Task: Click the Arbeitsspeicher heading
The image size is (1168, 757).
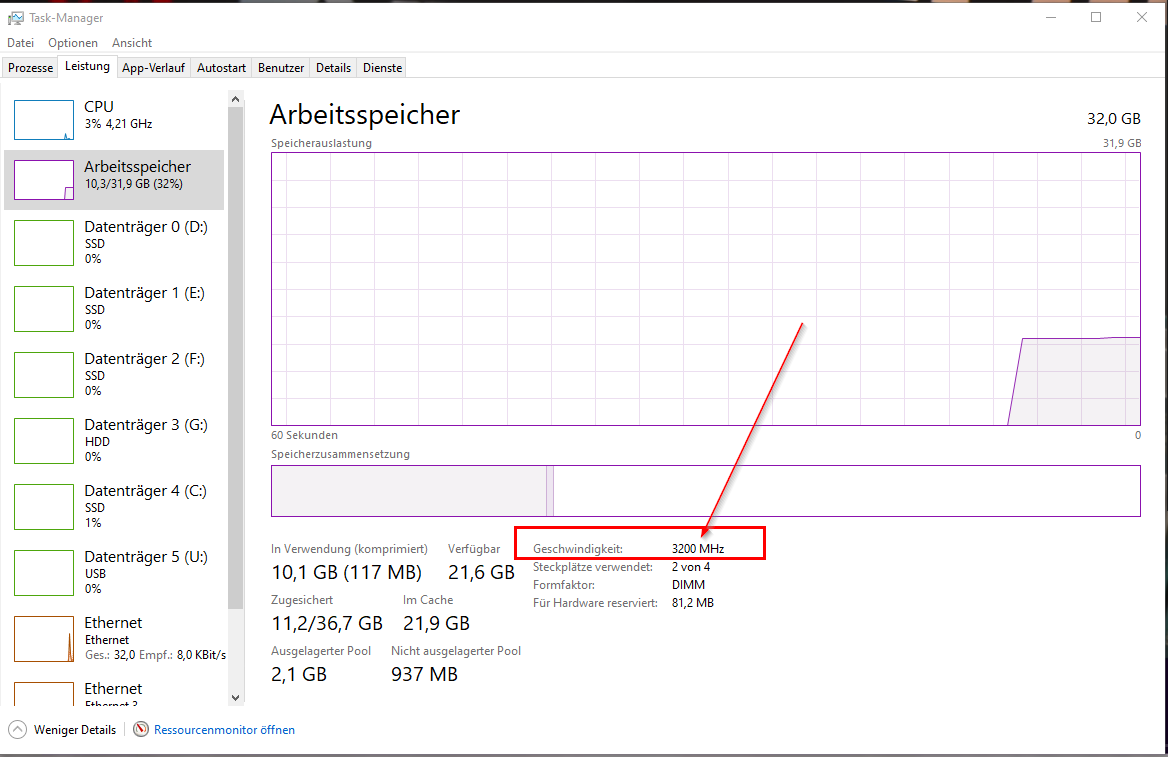Action: click(364, 115)
